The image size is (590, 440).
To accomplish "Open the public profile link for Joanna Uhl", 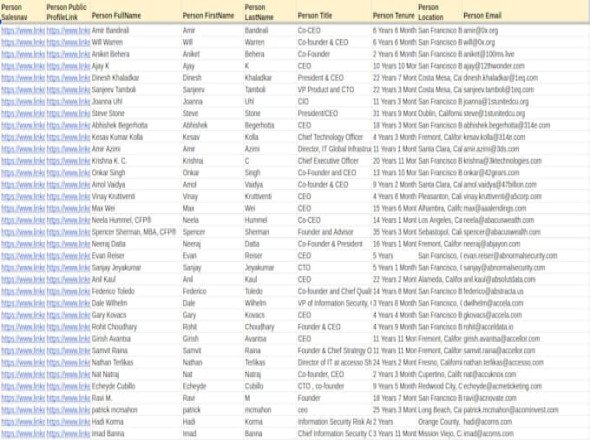I will click(68, 102).
